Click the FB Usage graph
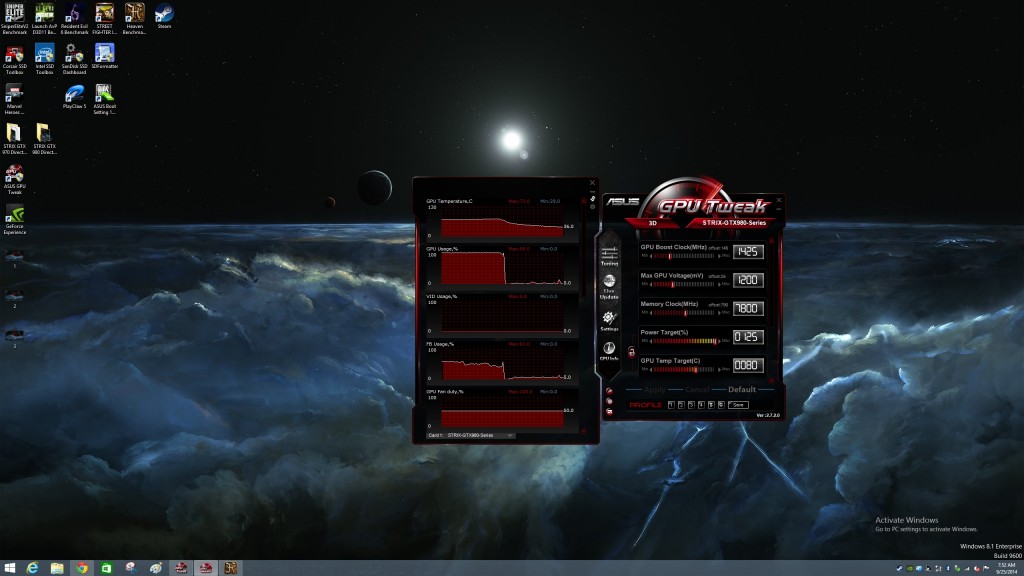Viewport: 1024px width, 576px height. click(x=502, y=363)
